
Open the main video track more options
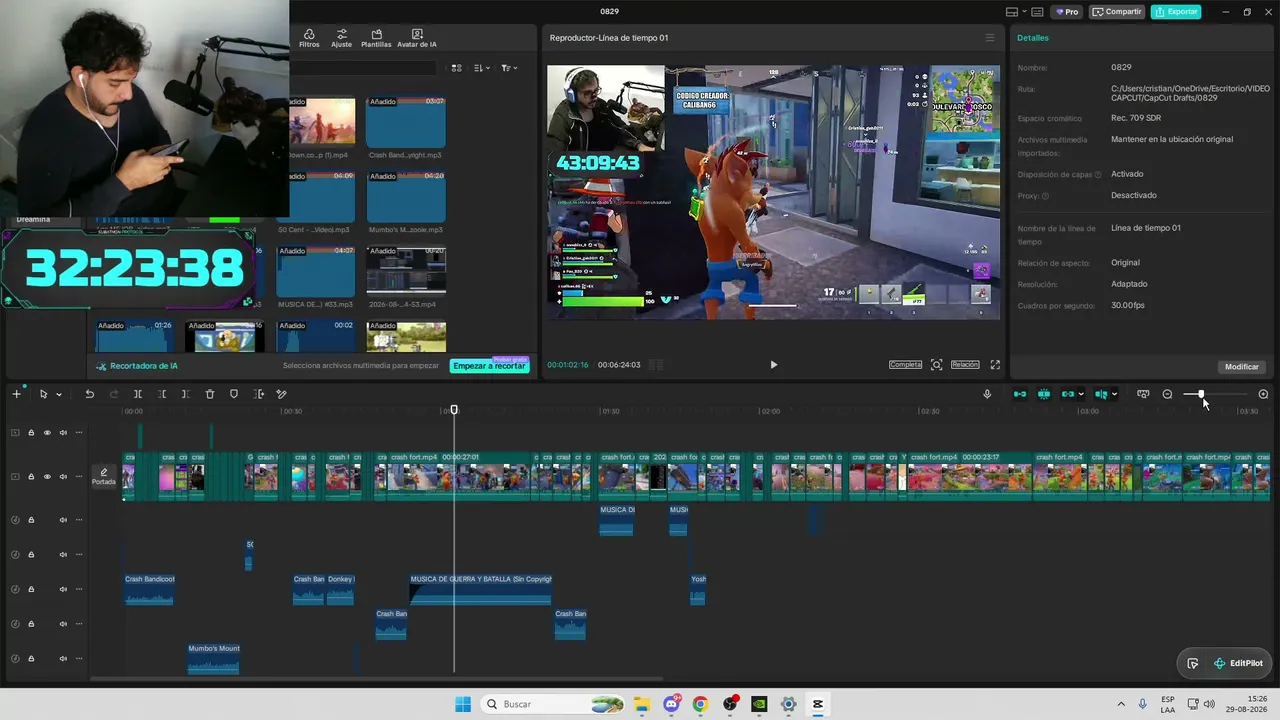click(79, 477)
